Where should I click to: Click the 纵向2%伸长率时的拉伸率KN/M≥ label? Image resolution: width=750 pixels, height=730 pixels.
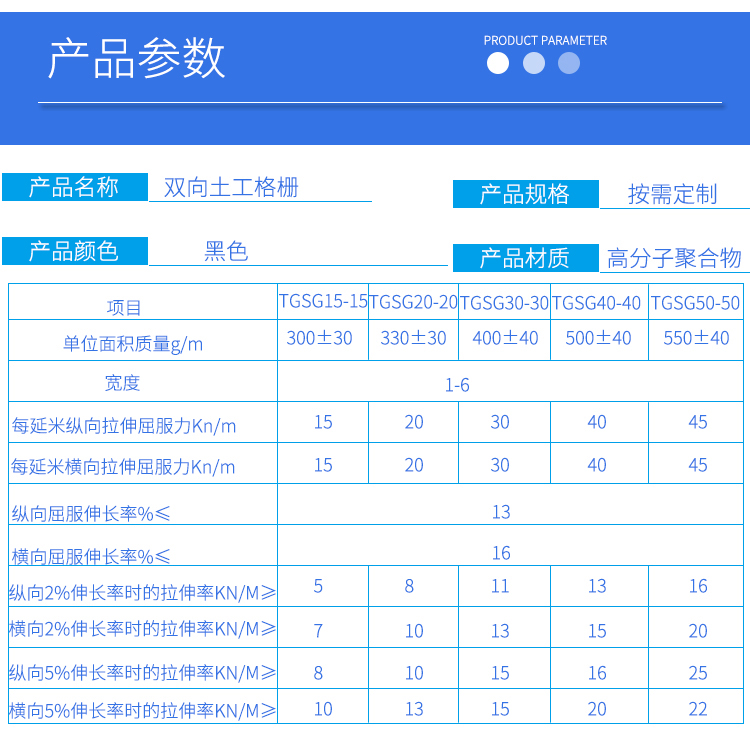tap(143, 593)
